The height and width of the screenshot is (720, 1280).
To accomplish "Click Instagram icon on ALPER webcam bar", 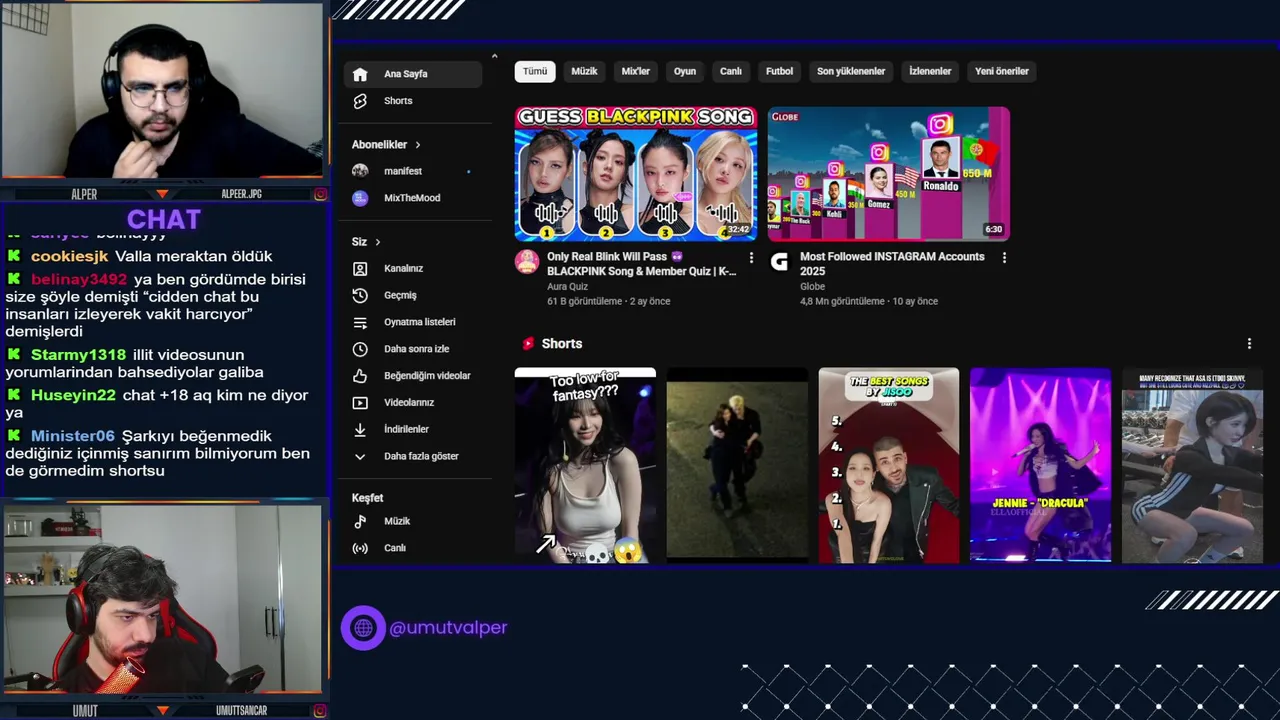I will click(x=321, y=194).
